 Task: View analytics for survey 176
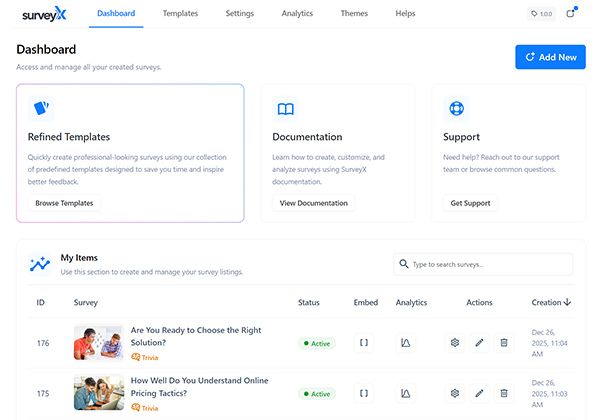point(406,343)
